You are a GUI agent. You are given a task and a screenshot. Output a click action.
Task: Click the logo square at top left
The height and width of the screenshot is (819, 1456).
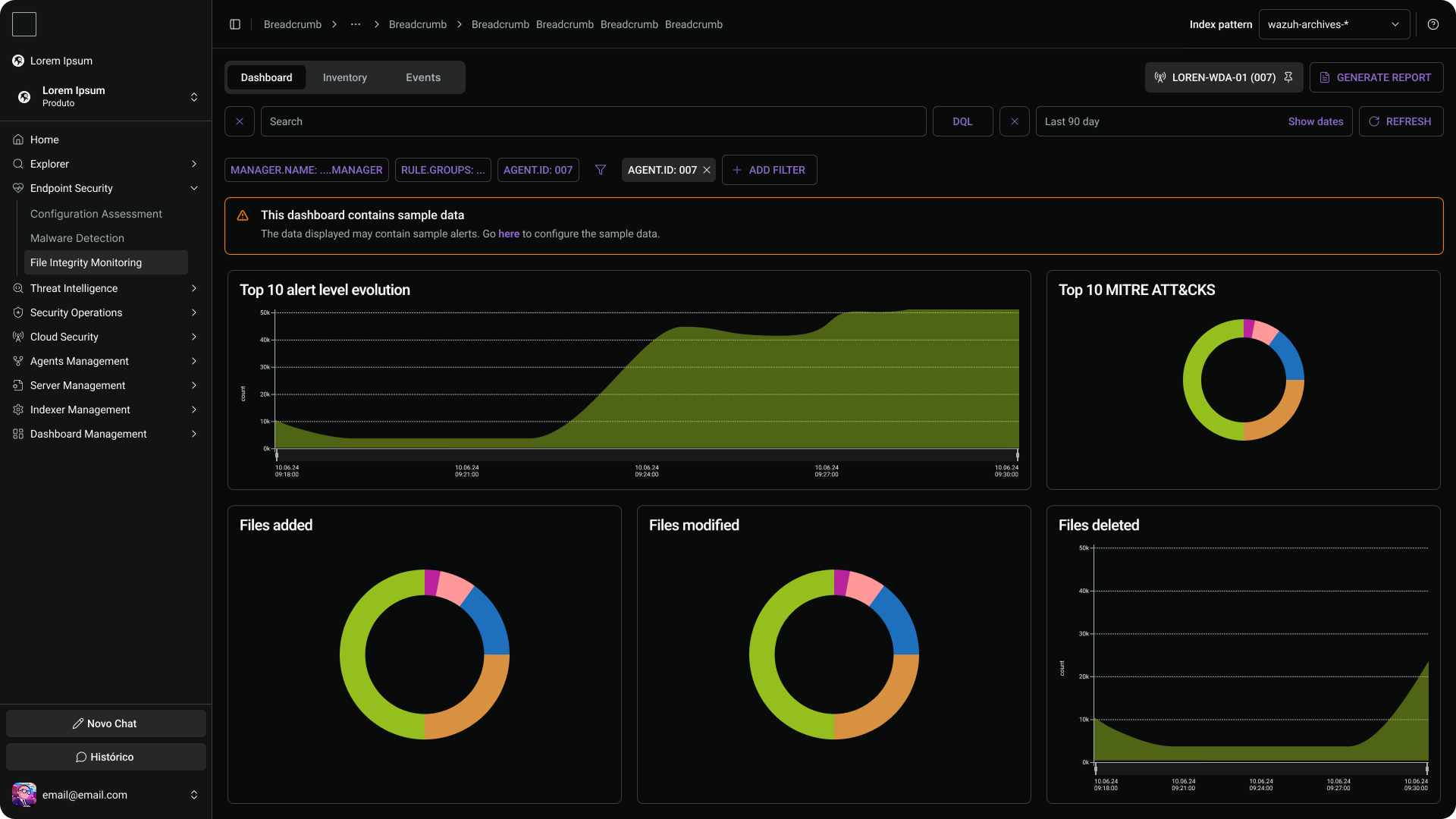click(x=24, y=24)
